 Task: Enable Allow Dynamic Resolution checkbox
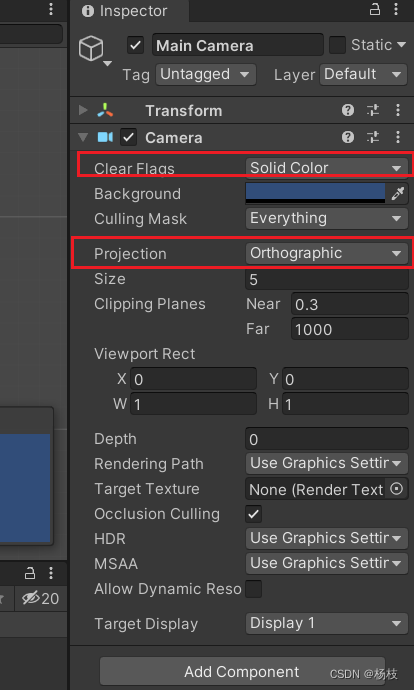point(254,589)
